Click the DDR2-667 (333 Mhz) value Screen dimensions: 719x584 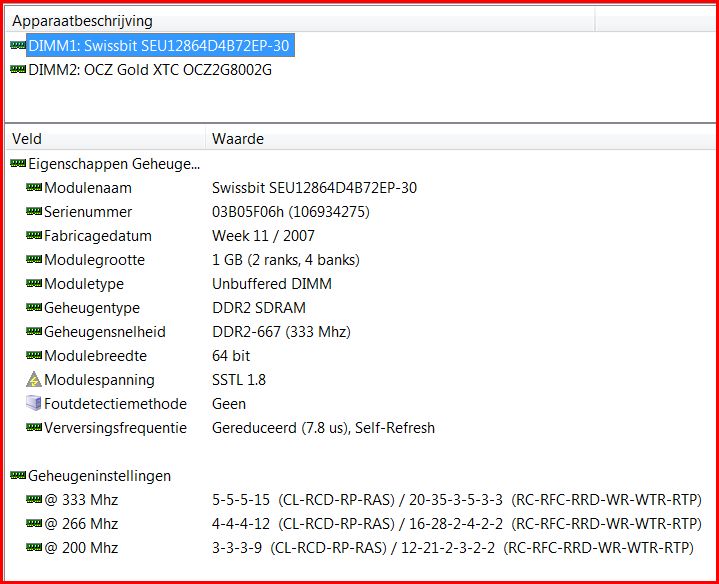pyautogui.click(x=281, y=332)
